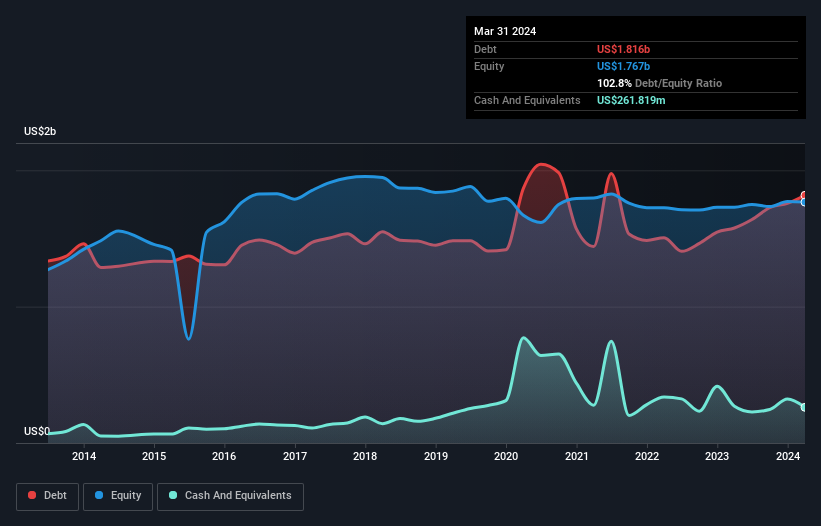Click the 2019 x-axis label
This screenshot has height=526, width=821.
(x=436, y=456)
